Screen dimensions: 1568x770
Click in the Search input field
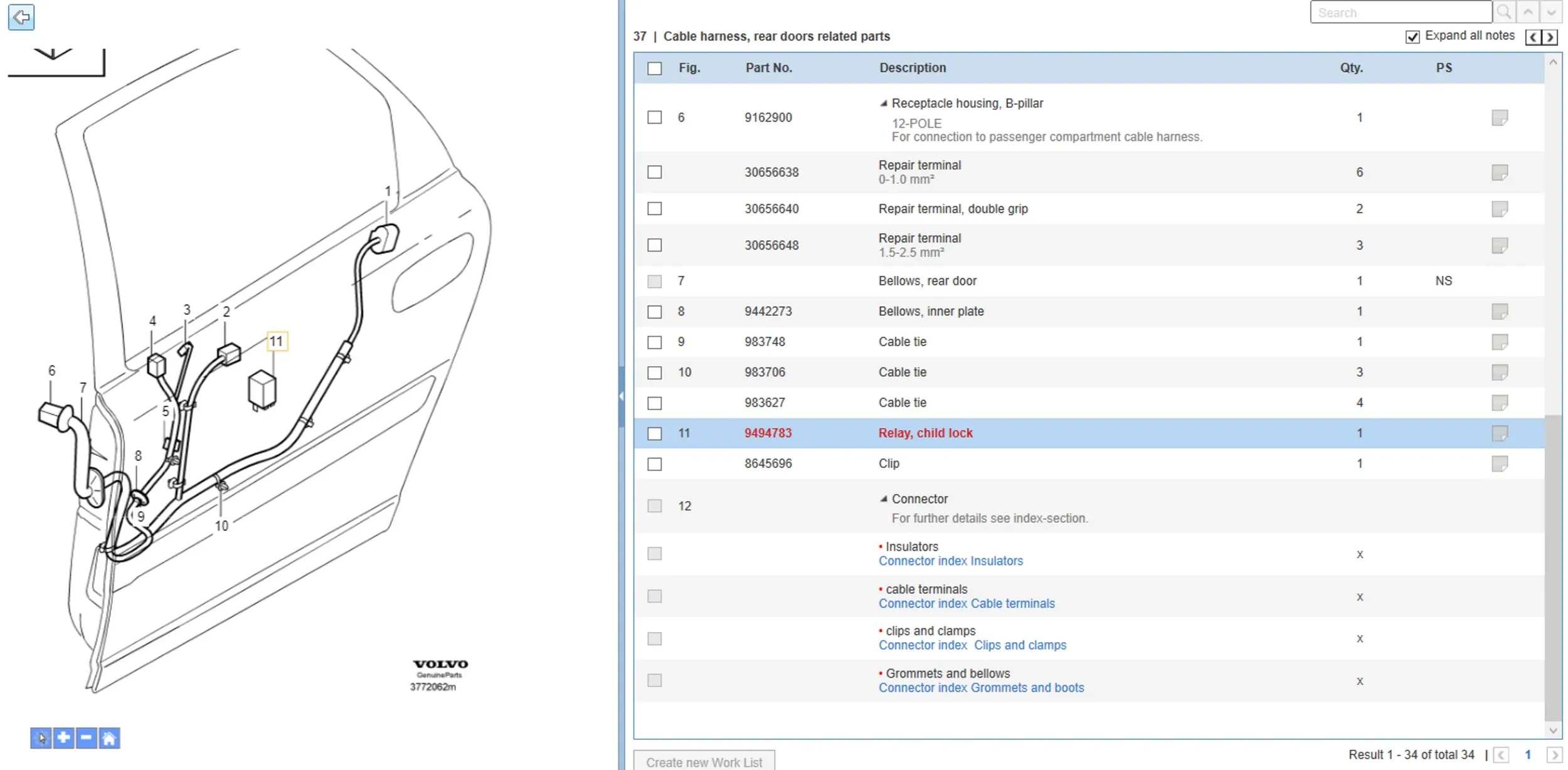click(1400, 12)
